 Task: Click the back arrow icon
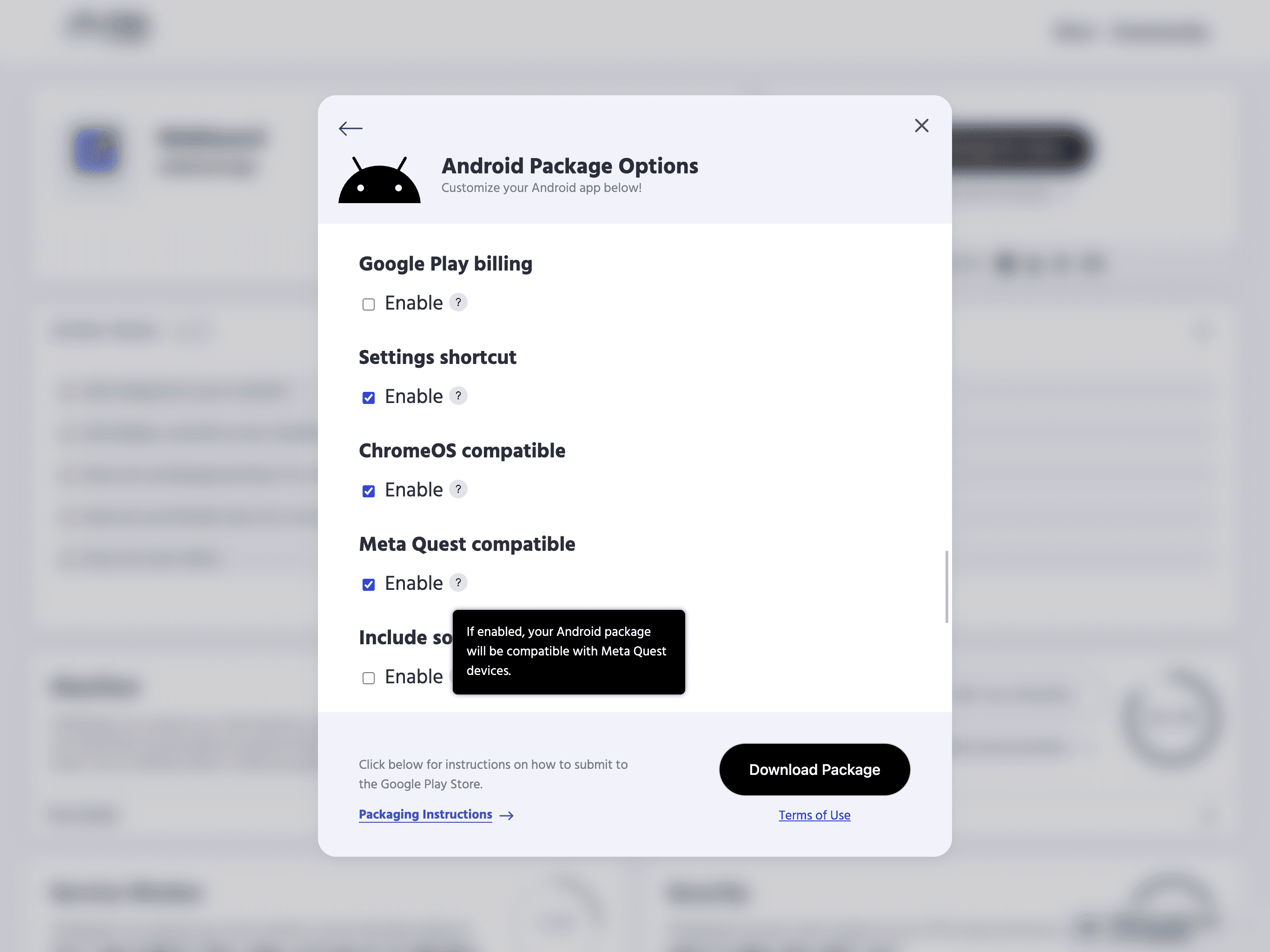(351, 127)
